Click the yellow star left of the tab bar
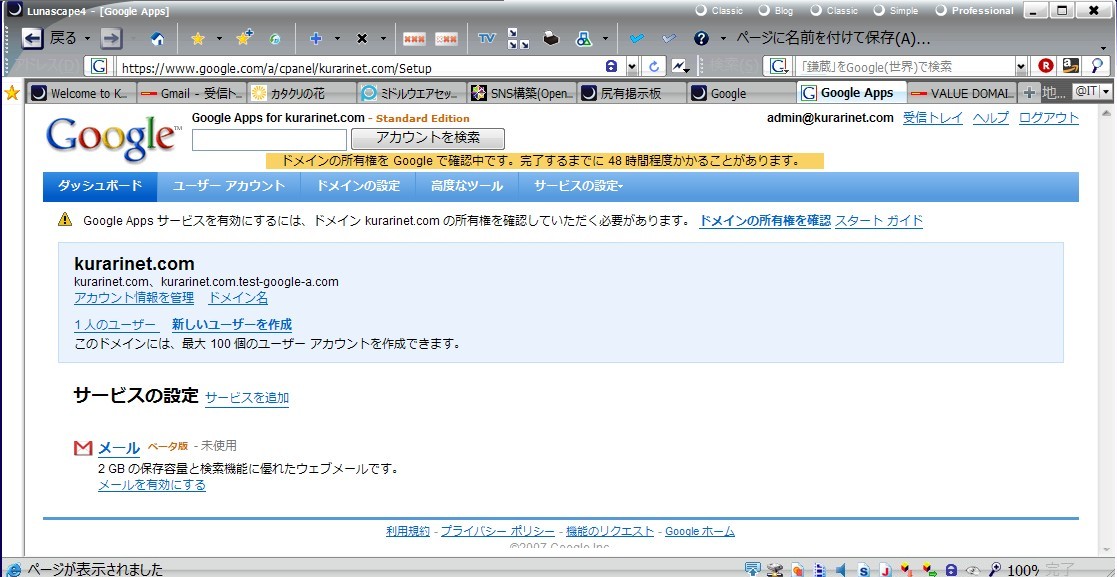 (11, 93)
